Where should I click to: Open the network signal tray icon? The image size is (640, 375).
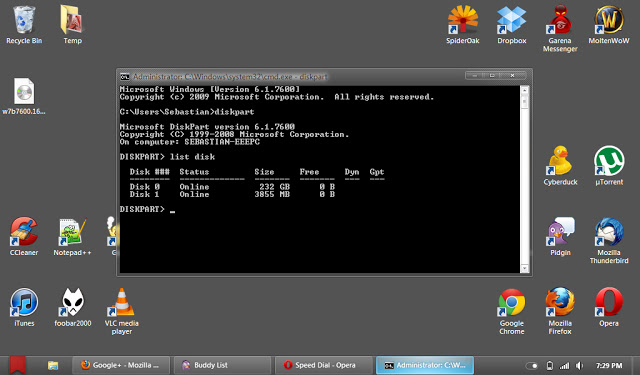tap(564, 366)
